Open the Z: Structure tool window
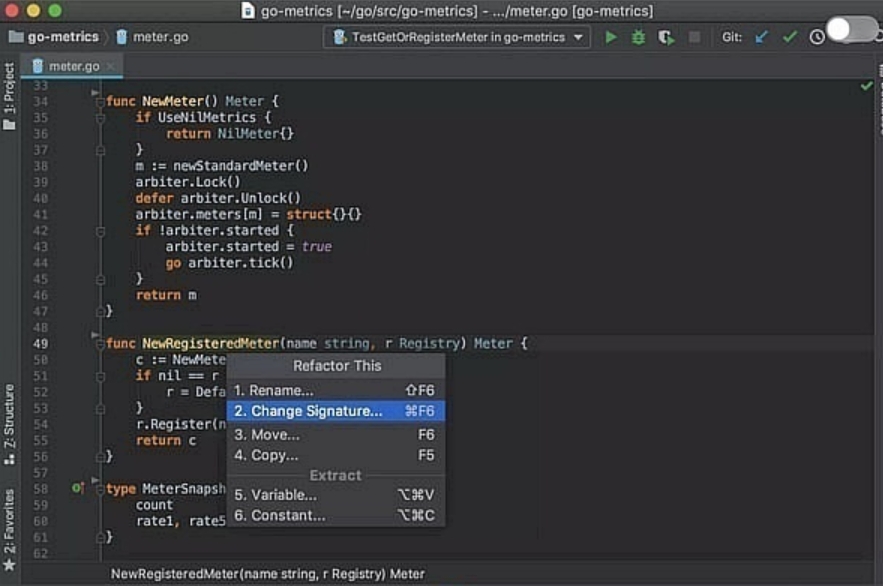This screenshot has width=883, height=586. click(x=10, y=424)
